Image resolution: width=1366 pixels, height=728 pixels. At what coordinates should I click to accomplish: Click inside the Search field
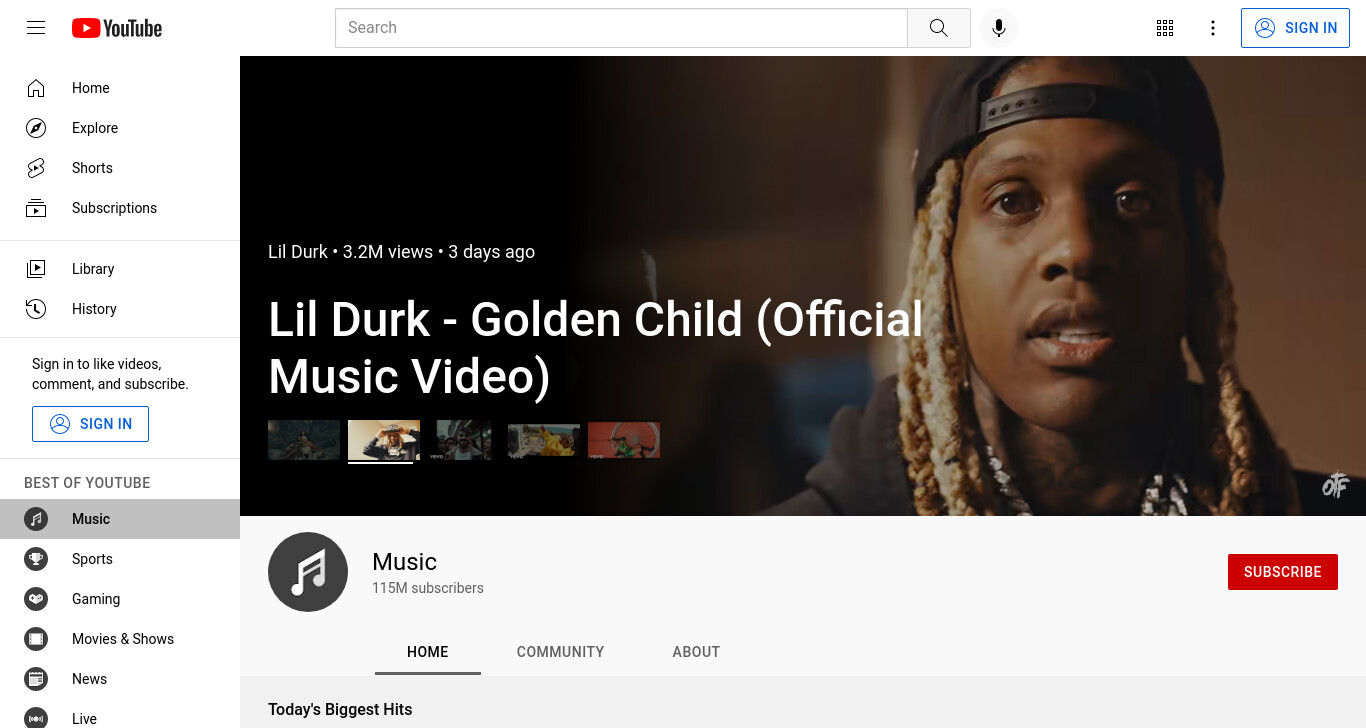click(x=621, y=28)
